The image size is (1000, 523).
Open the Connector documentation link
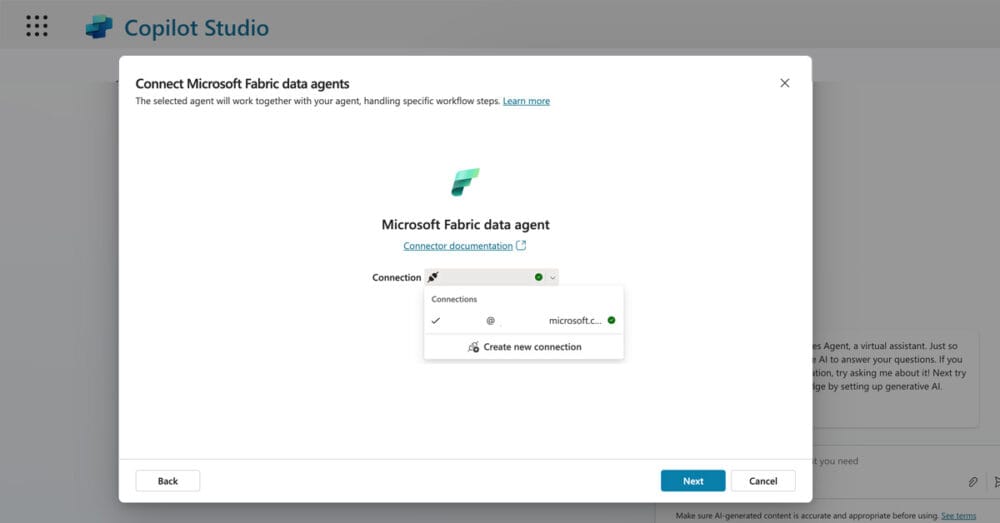(458, 246)
